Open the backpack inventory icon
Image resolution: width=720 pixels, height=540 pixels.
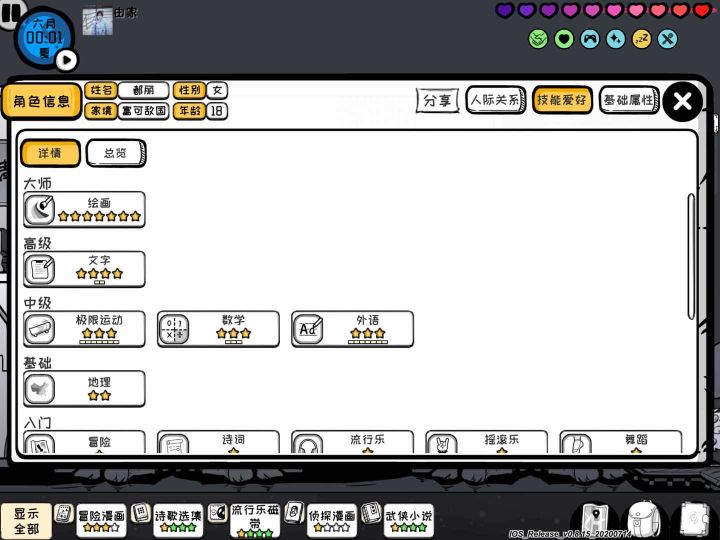pos(643,521)
